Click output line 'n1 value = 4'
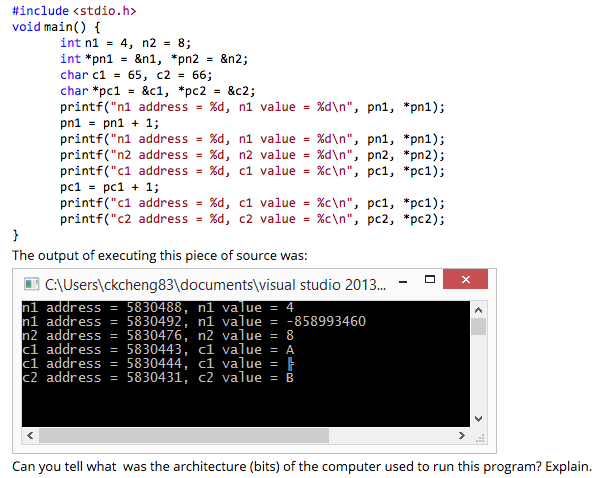 [x=246, y=307]
